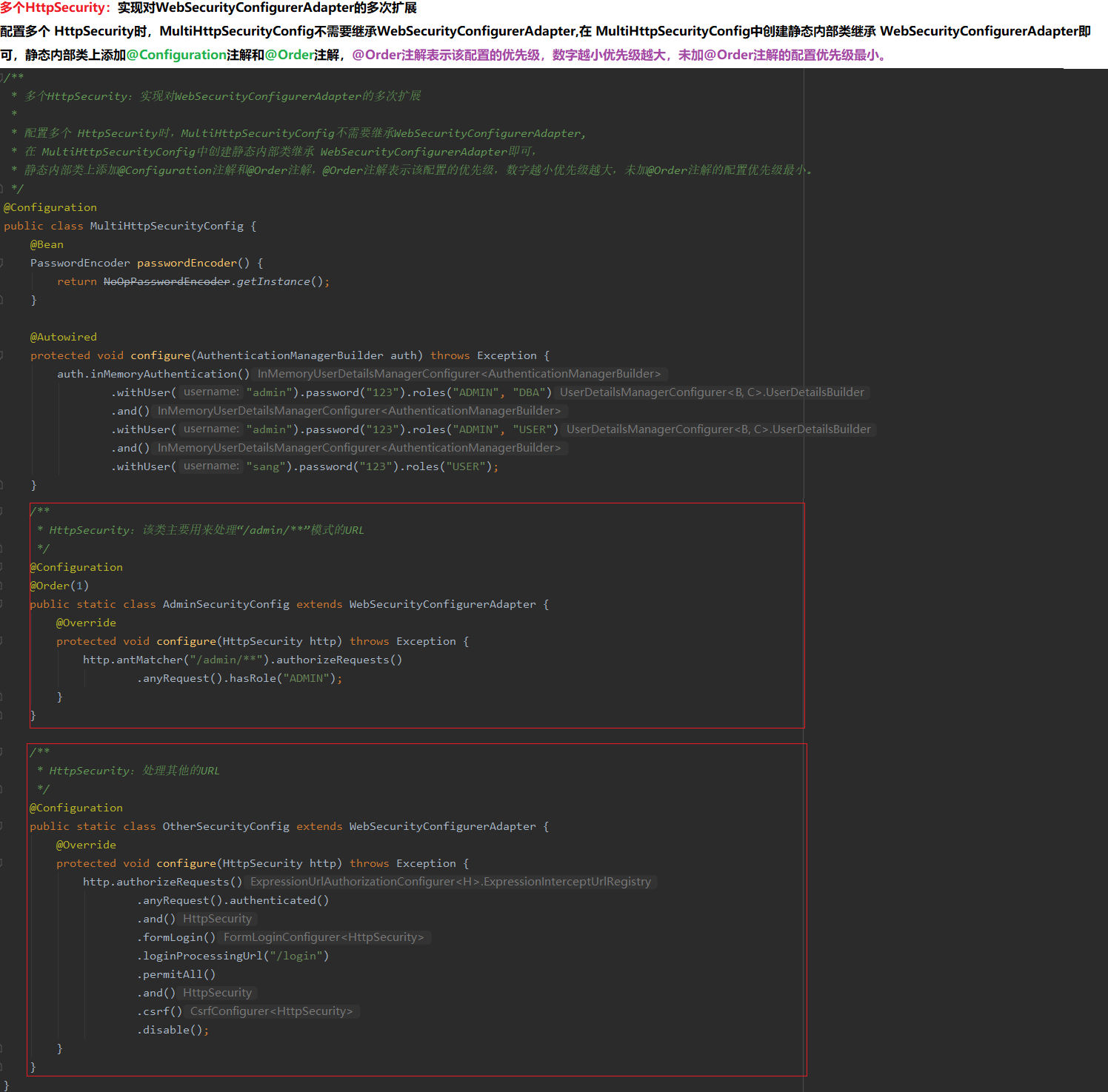1108x1092 pixels.
Task: Collapse the AdminSecurityConfig class fold marker
Action: 2,604
